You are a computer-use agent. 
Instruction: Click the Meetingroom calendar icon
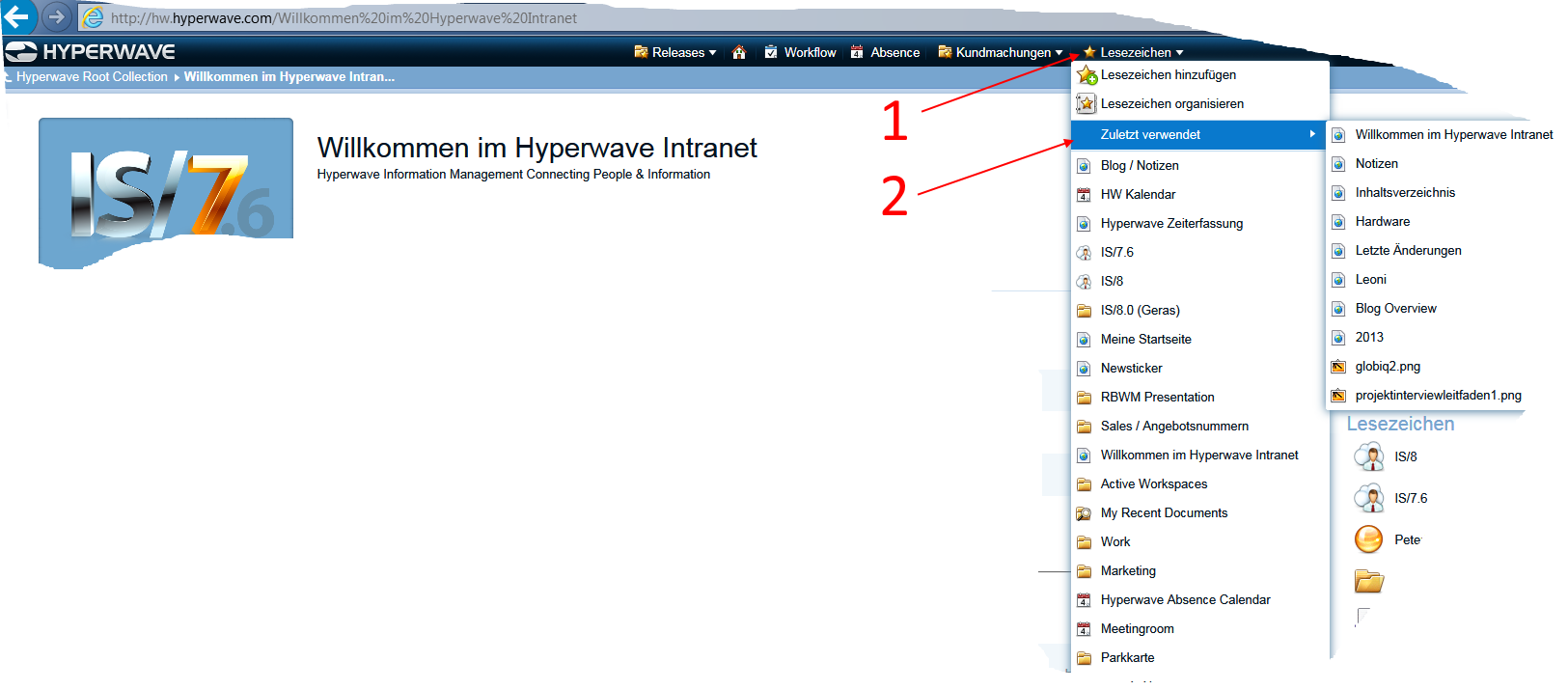(x=1084, y=629)
